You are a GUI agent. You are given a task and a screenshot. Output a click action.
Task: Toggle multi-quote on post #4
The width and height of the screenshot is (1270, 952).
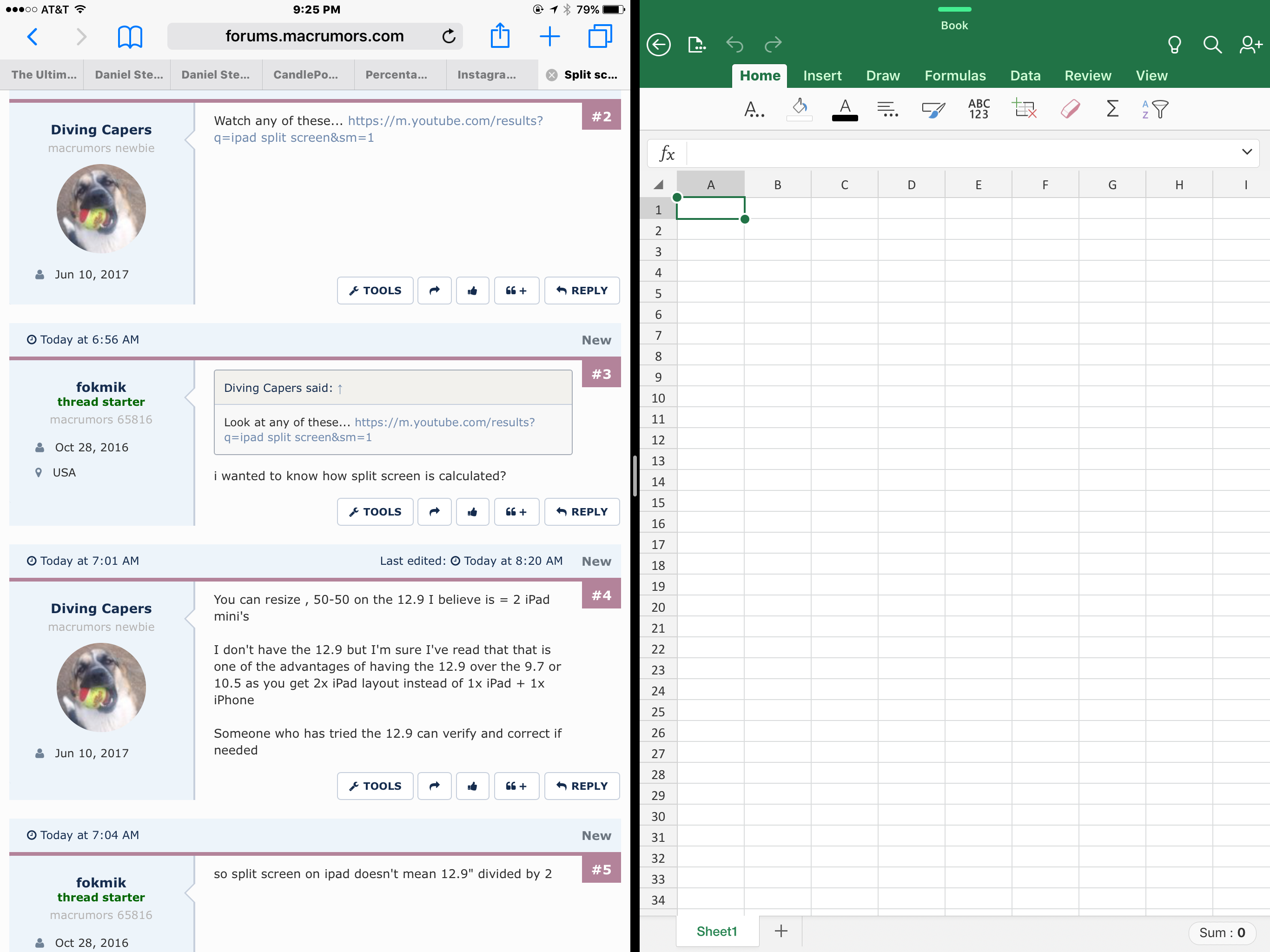[x=516, y=786]
